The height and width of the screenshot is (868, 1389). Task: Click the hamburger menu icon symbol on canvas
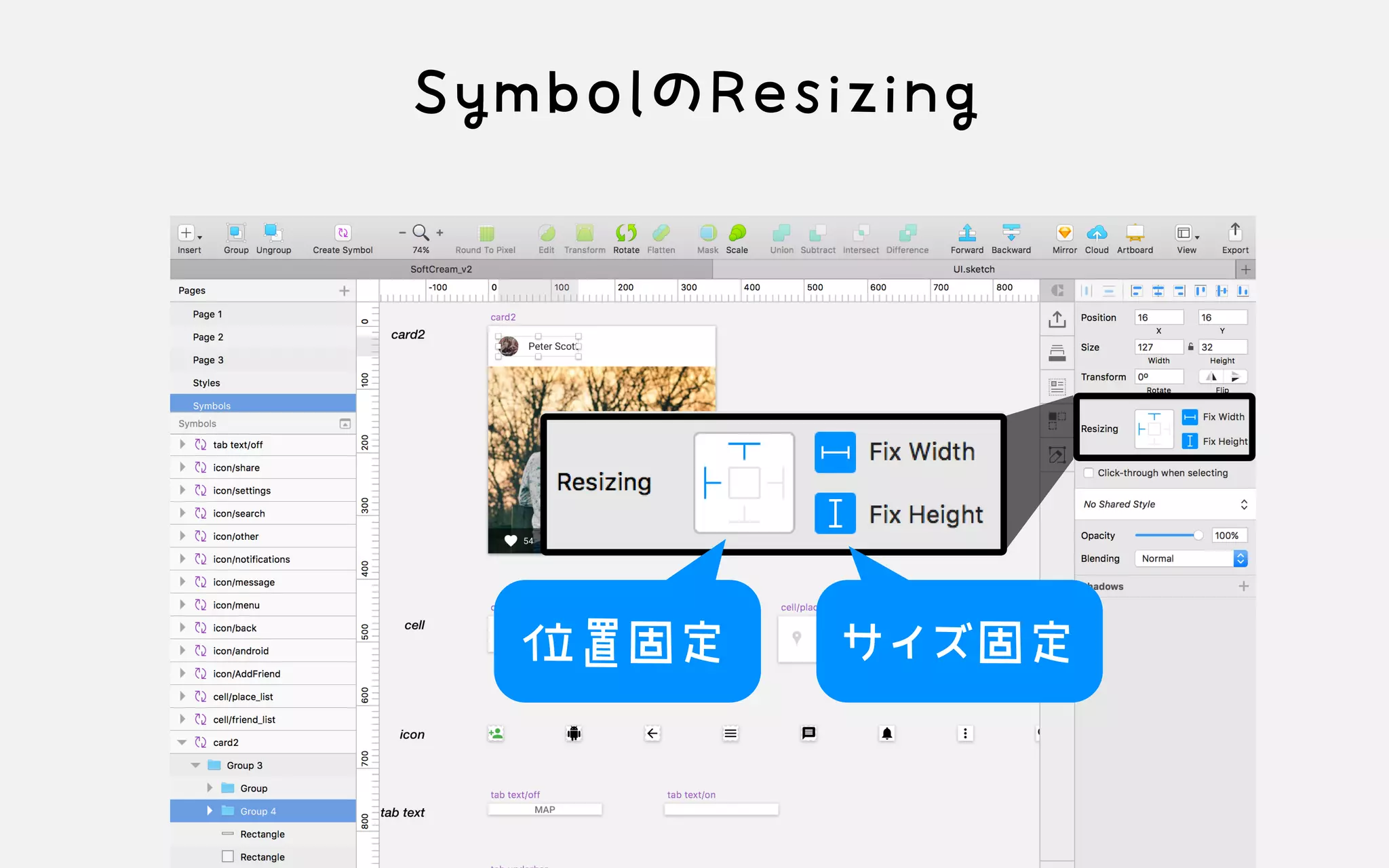point(730,733)
